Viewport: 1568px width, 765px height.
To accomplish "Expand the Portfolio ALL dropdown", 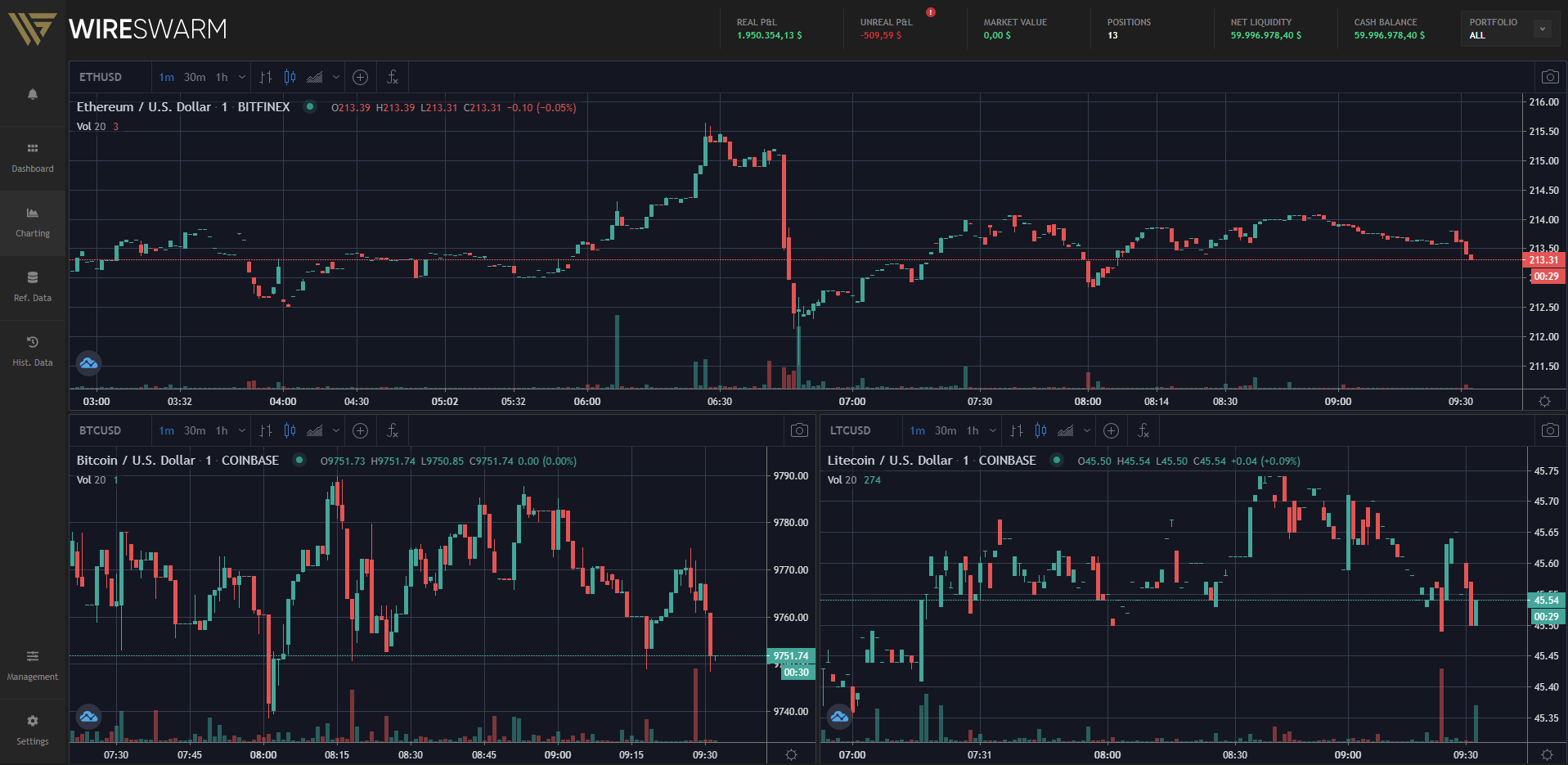I will click(x=1542, y=29).
